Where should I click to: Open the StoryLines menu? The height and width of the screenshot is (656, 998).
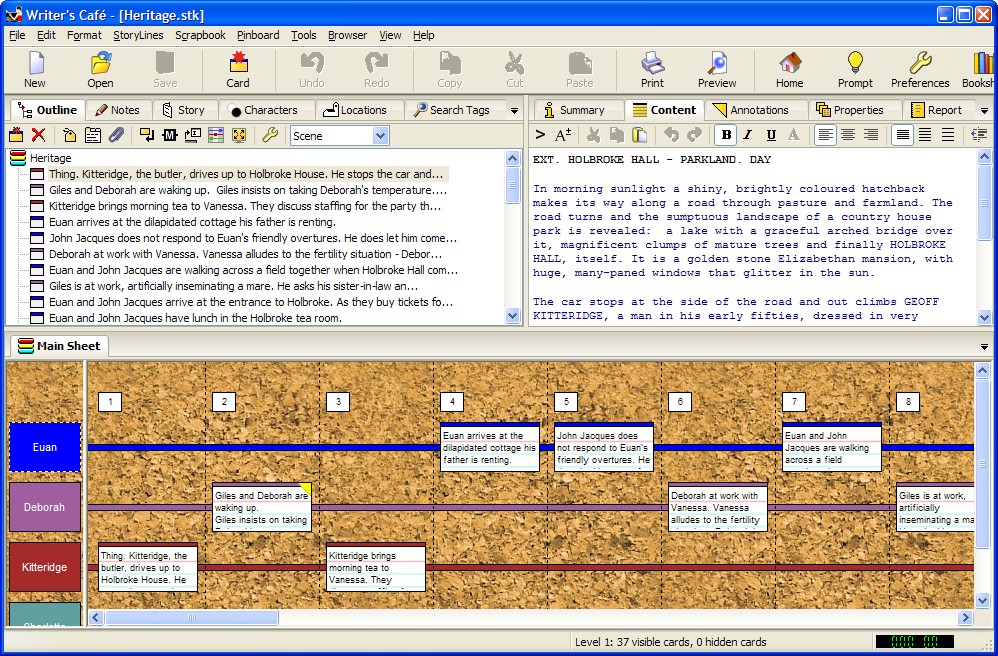pos(138,35)
